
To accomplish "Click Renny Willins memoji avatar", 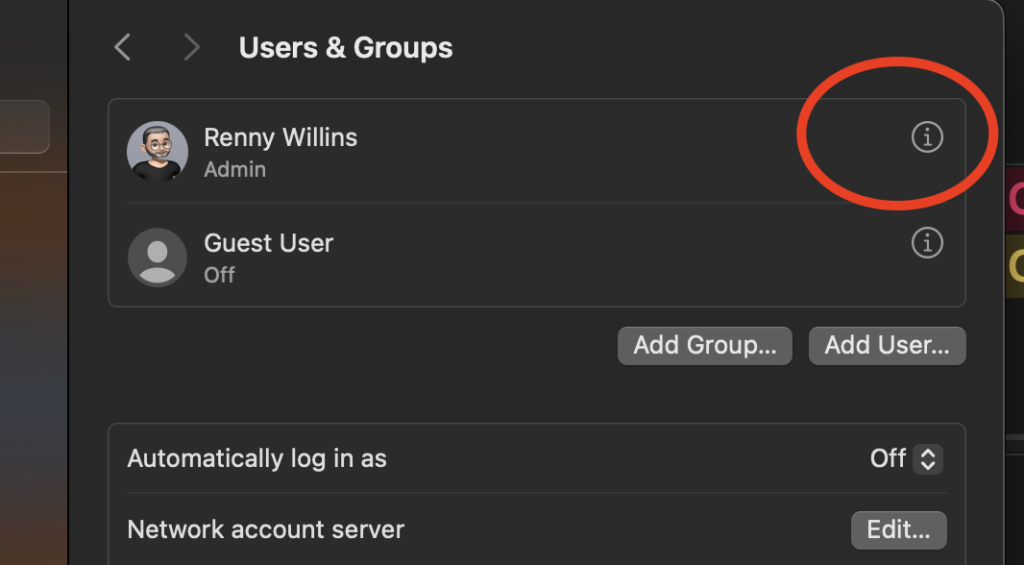I will [157, 152].
